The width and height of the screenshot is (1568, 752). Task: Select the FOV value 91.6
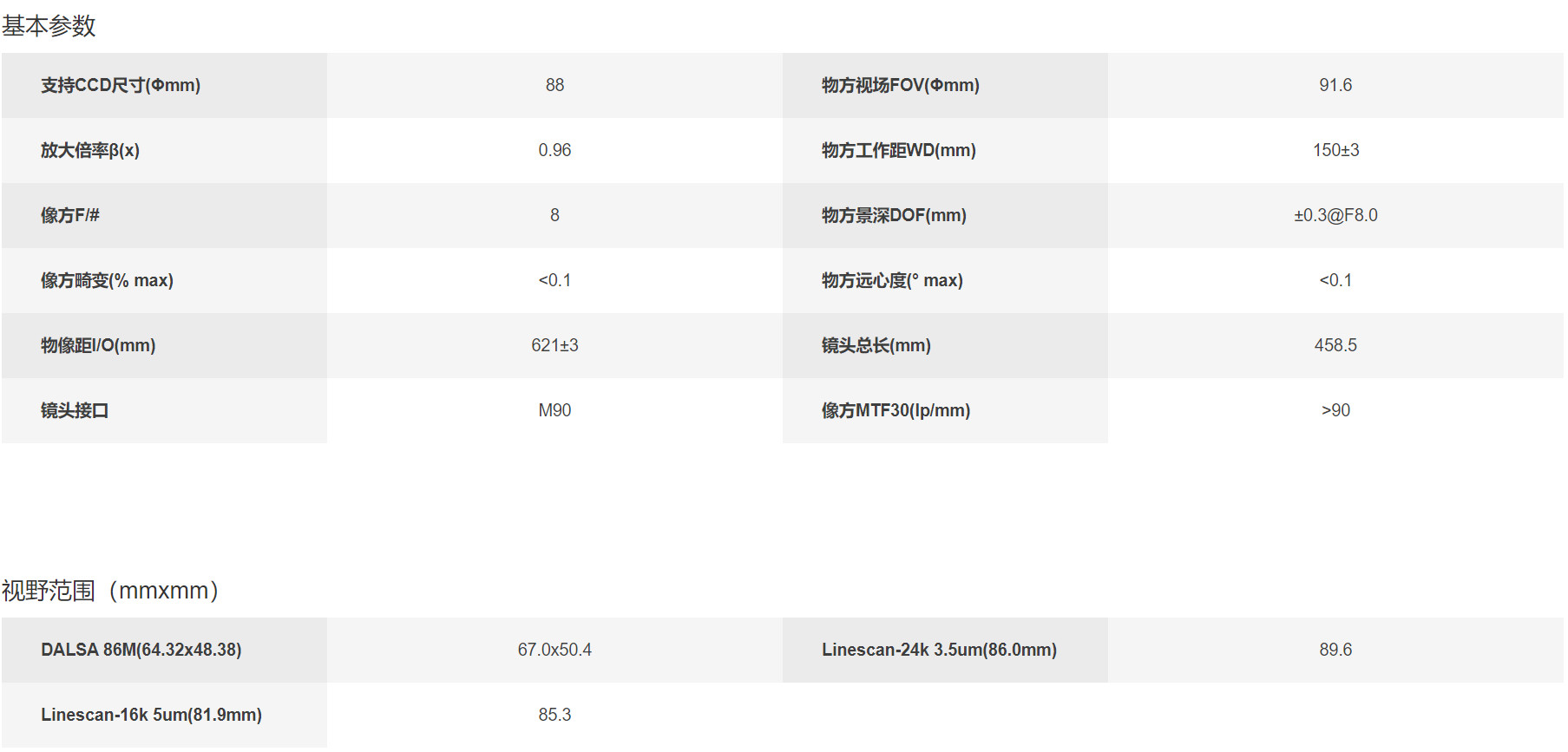pyautogui.click(x=1335, y=85)
